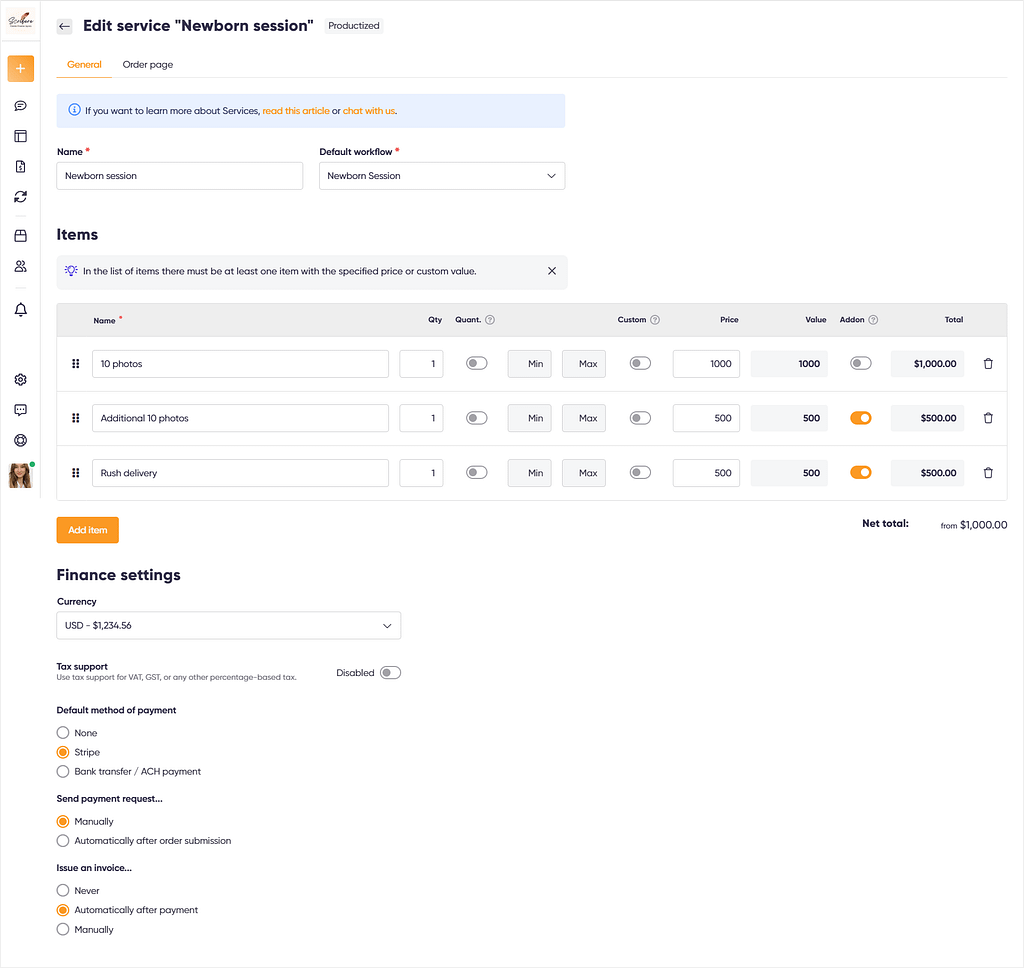Select Automatically after order submission
1024x968 pixels.
[63, 841]
